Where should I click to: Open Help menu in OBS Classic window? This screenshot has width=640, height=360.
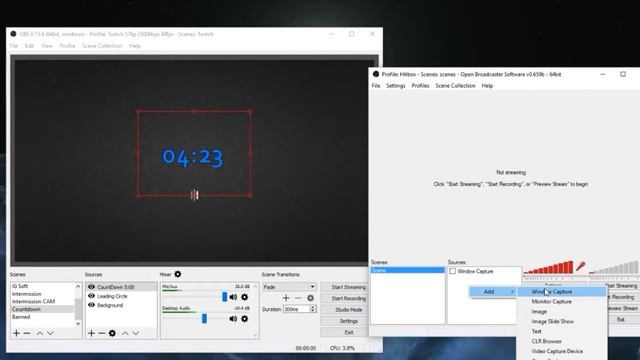[x=487, y=86]
